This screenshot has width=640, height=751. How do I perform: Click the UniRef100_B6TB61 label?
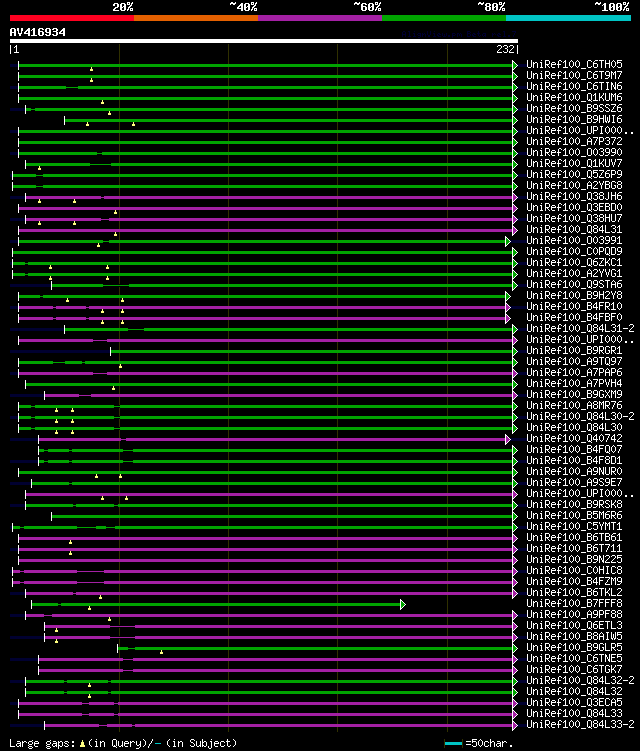(x=574, y=538)
